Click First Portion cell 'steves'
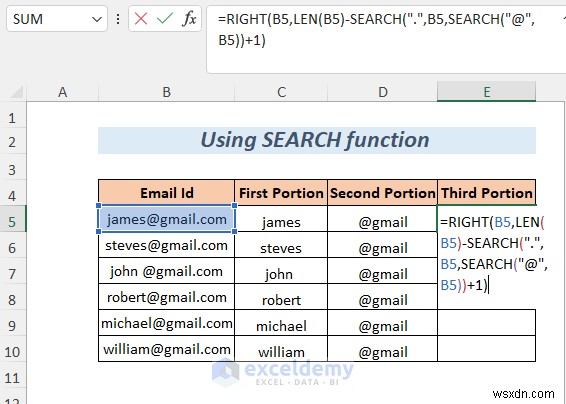This screenshot has width=566, height=404. [281, 245]
